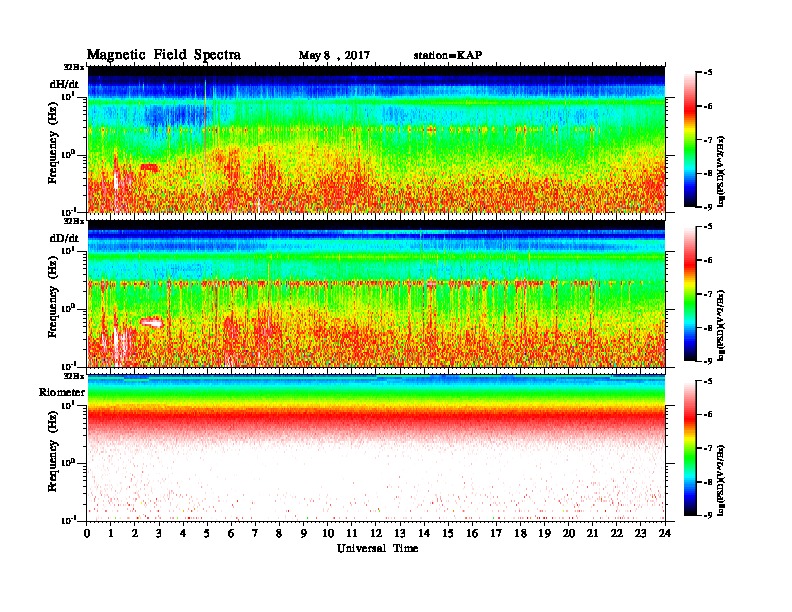
Task: Click hour '24' on the Universal Time axis
Action: pyautogui.click(x=665, y=533)
